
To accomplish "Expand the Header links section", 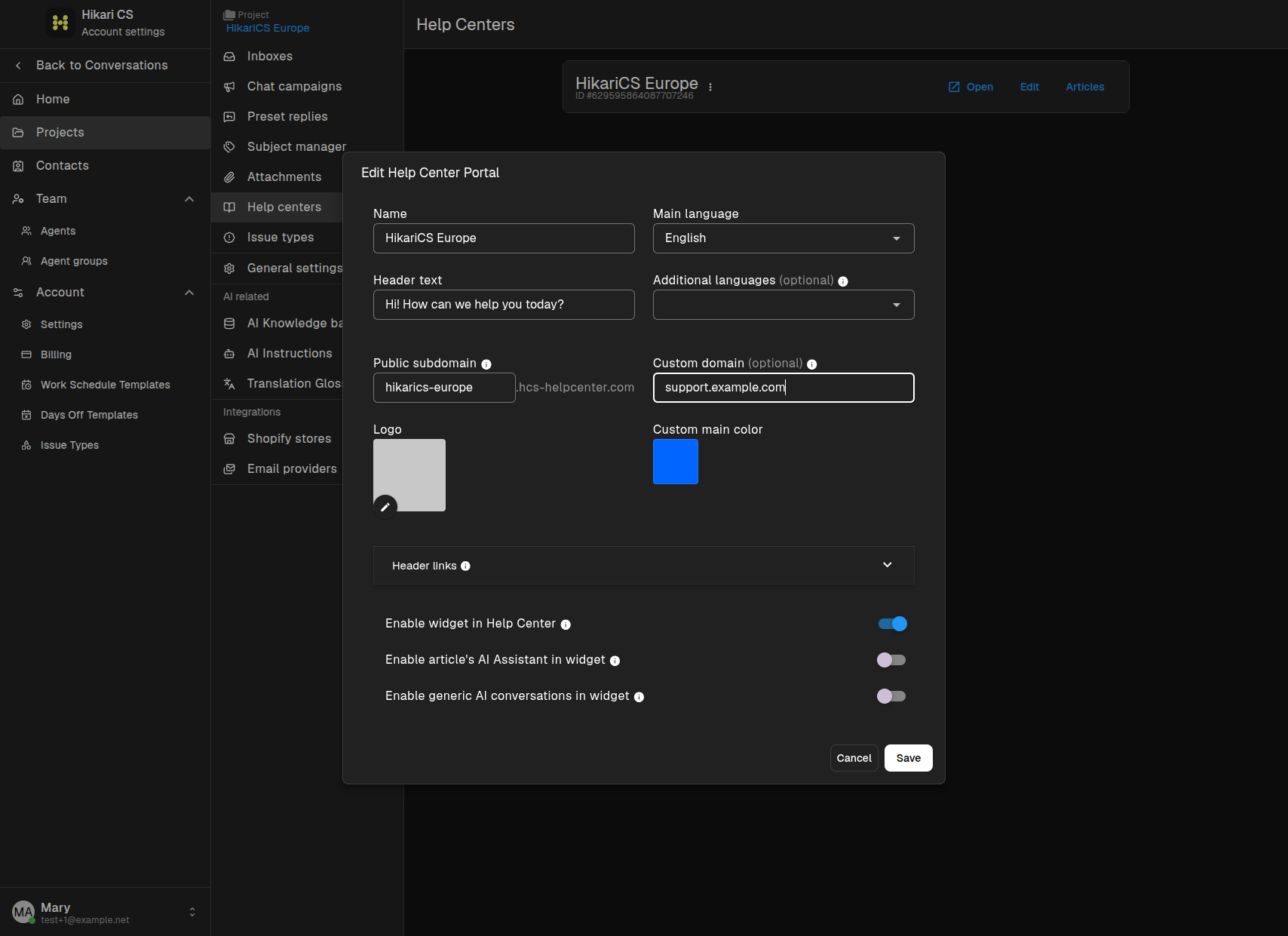I will tap(644, 566).
